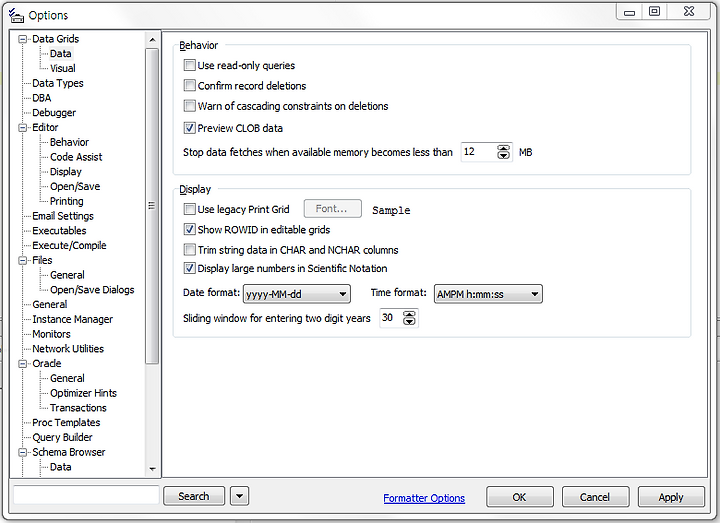Image resolution: width=720 pixels, height=523 pixels.
Task: Collapse the Oracle tree node
Action: click(22, 364)
